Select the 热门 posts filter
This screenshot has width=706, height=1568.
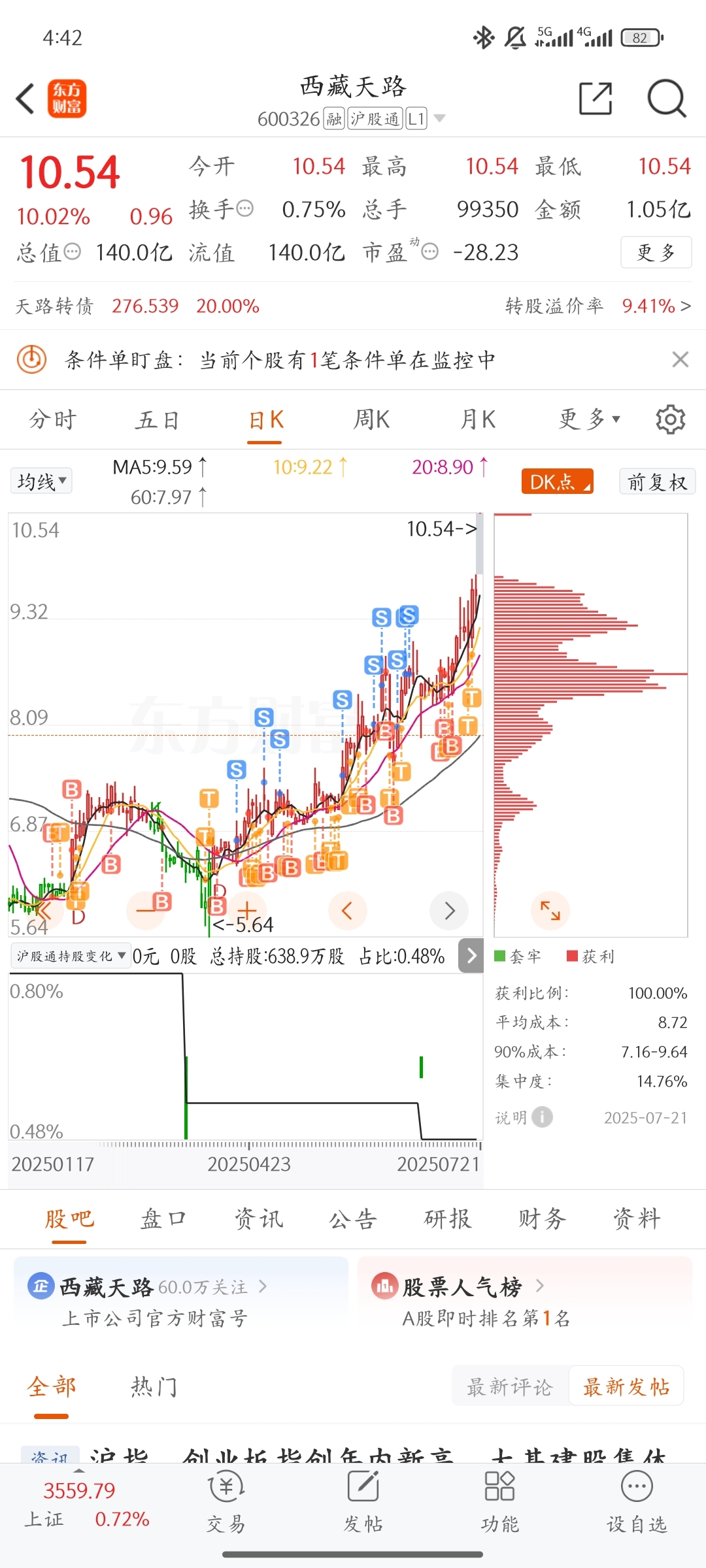[154, 1386]
